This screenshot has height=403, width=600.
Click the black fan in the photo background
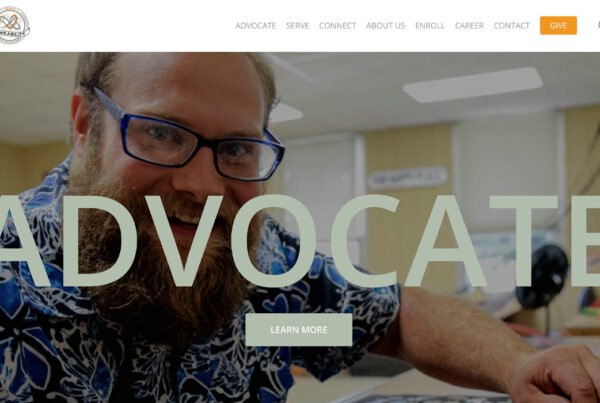pos(541,277)
